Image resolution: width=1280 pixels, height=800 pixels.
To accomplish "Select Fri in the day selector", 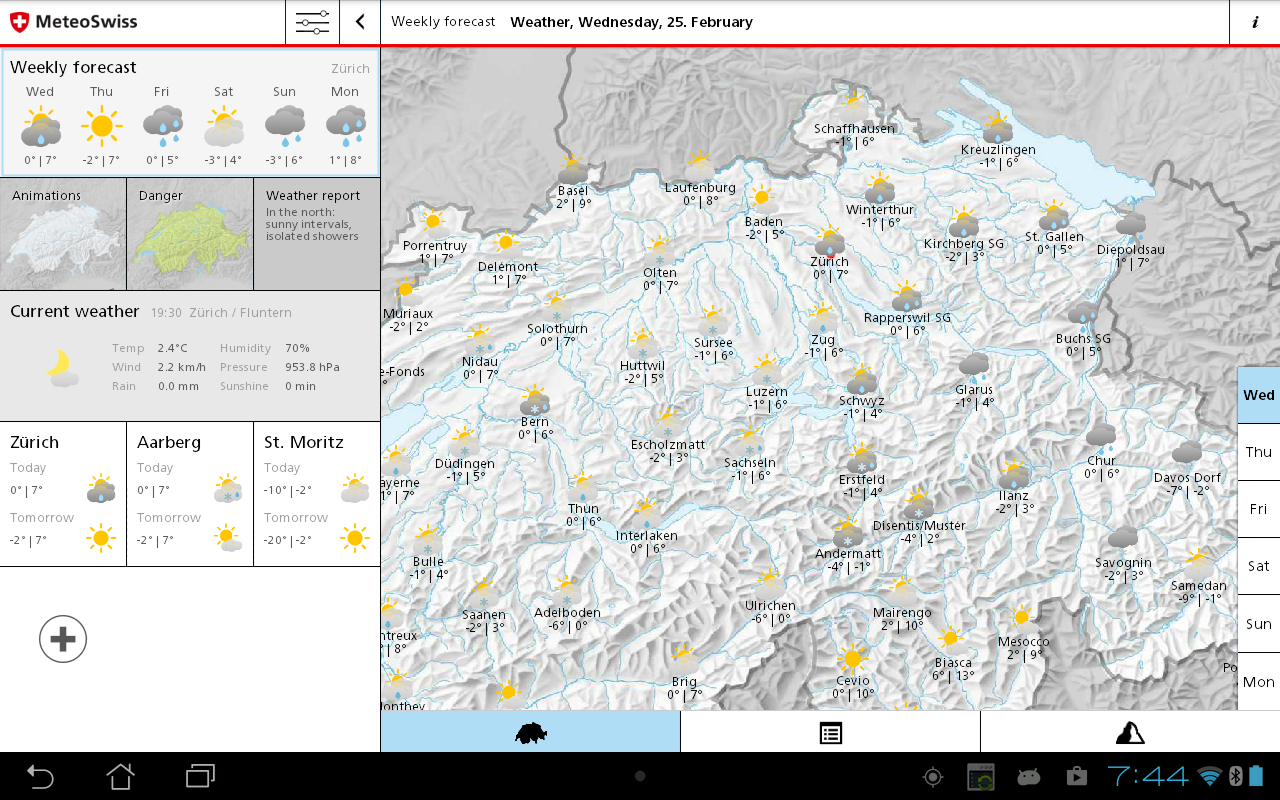I will tap(1259, 509).
